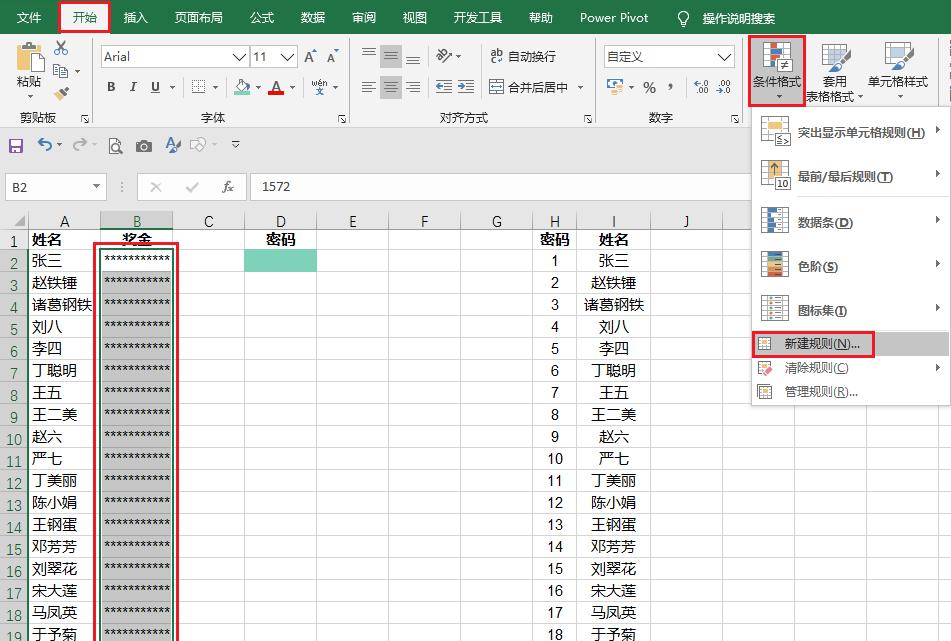Open the 单元格样式 cell styles button
The image size is (951, 641).
point(898,72)
